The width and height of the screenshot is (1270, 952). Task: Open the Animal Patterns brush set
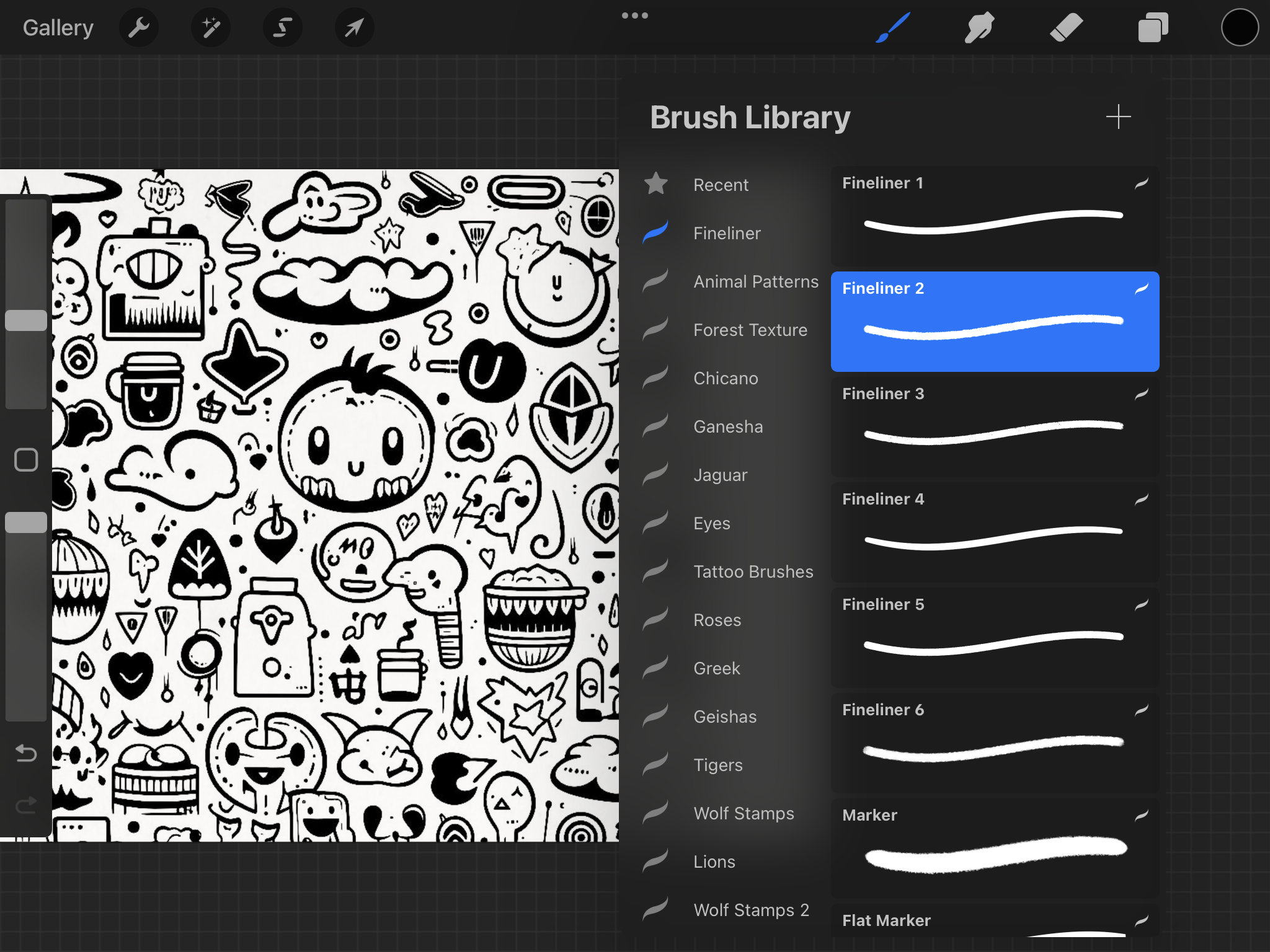coord(756,281)
